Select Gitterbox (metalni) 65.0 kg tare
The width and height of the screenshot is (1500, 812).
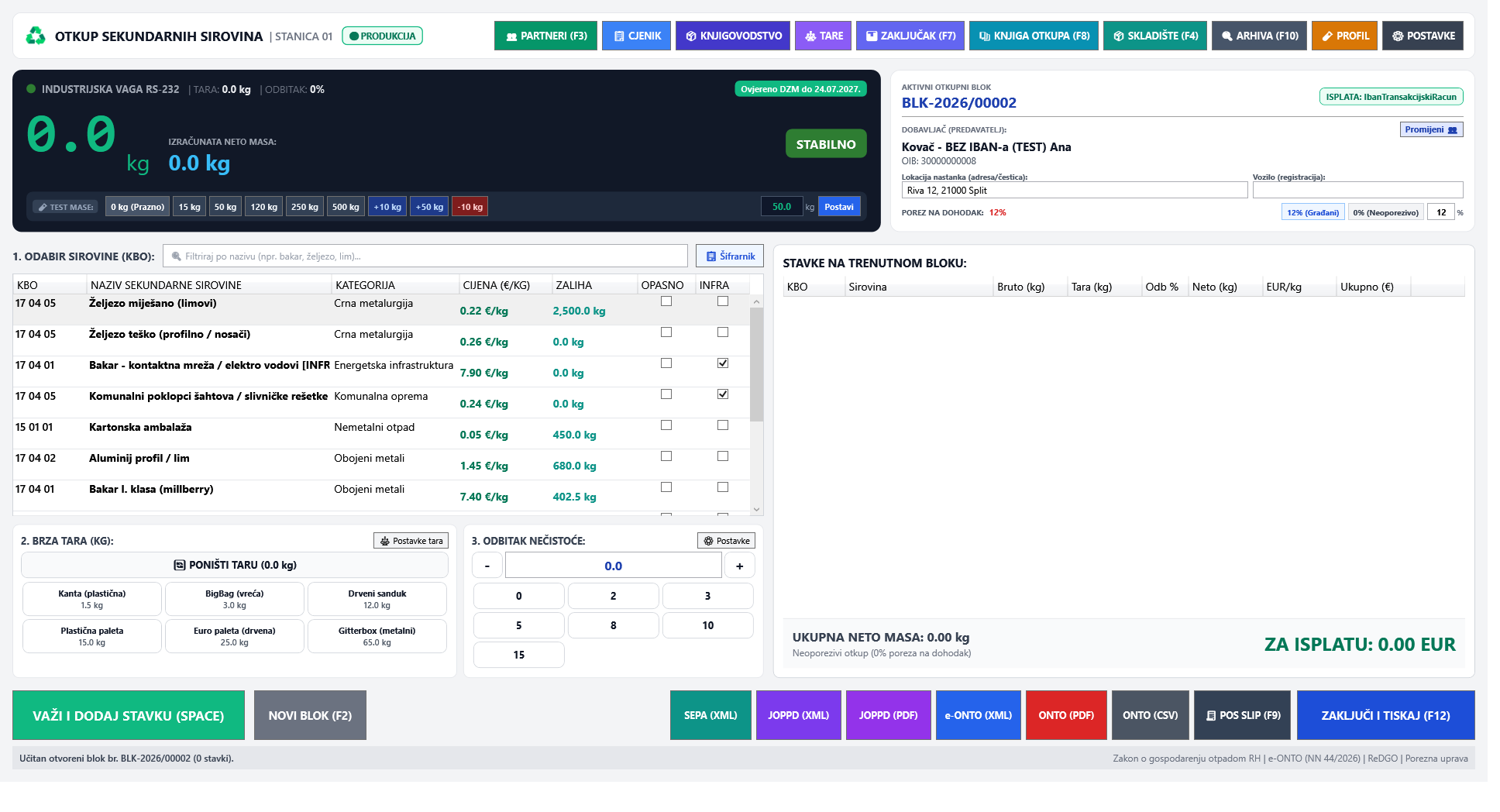point(377,636)
